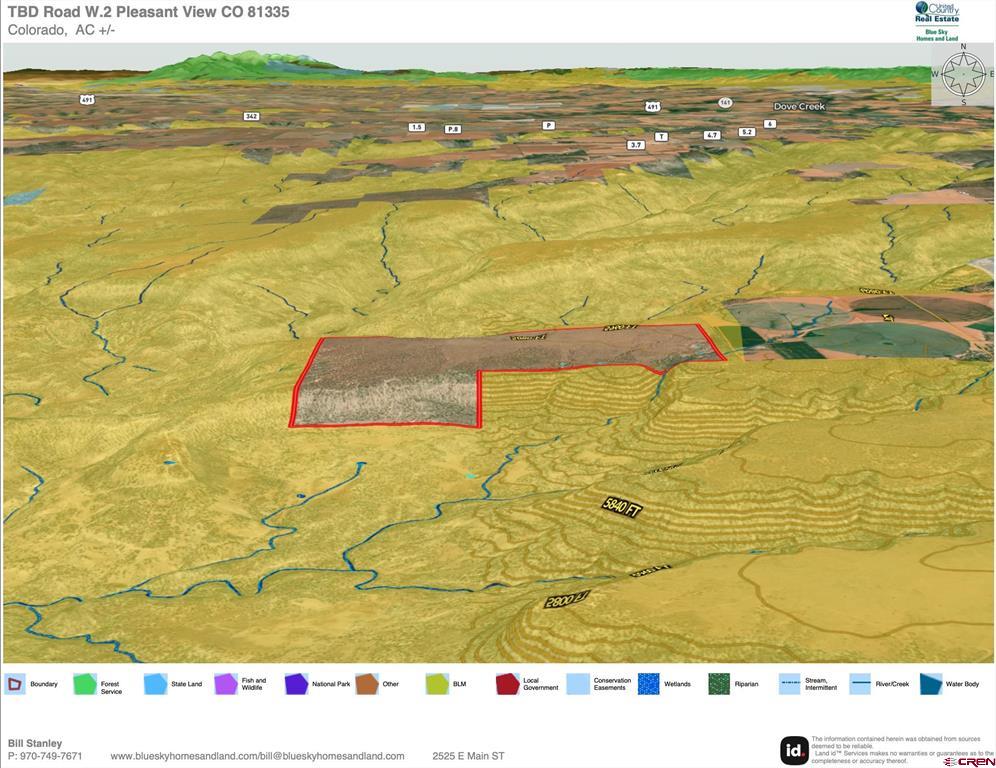The image size is (996, 768).
Task: Click inside the red-outlined property parcel
Action: (400, 380)
